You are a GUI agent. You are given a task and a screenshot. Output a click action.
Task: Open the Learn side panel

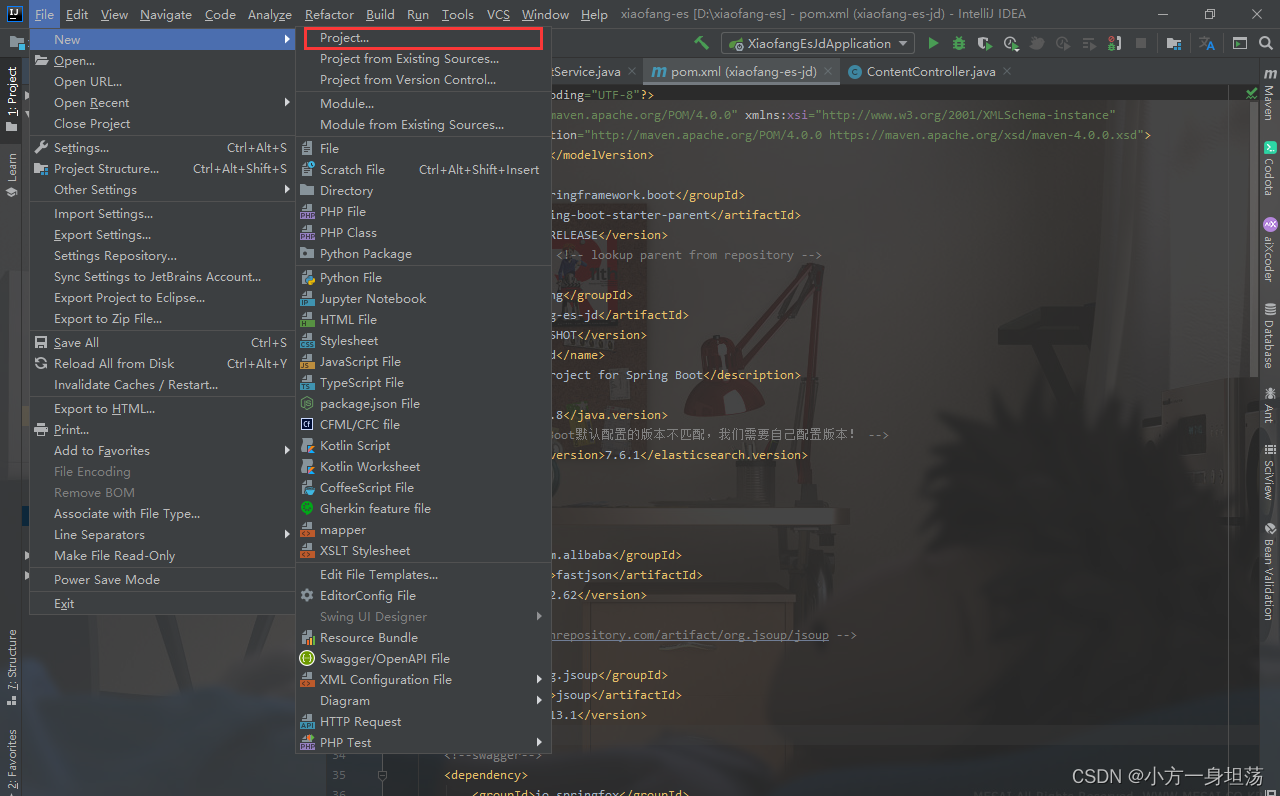point(12,175)
